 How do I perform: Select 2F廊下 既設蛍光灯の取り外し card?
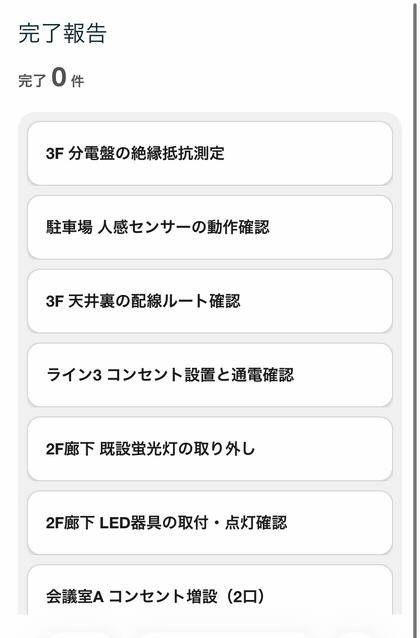pos(210,449)
